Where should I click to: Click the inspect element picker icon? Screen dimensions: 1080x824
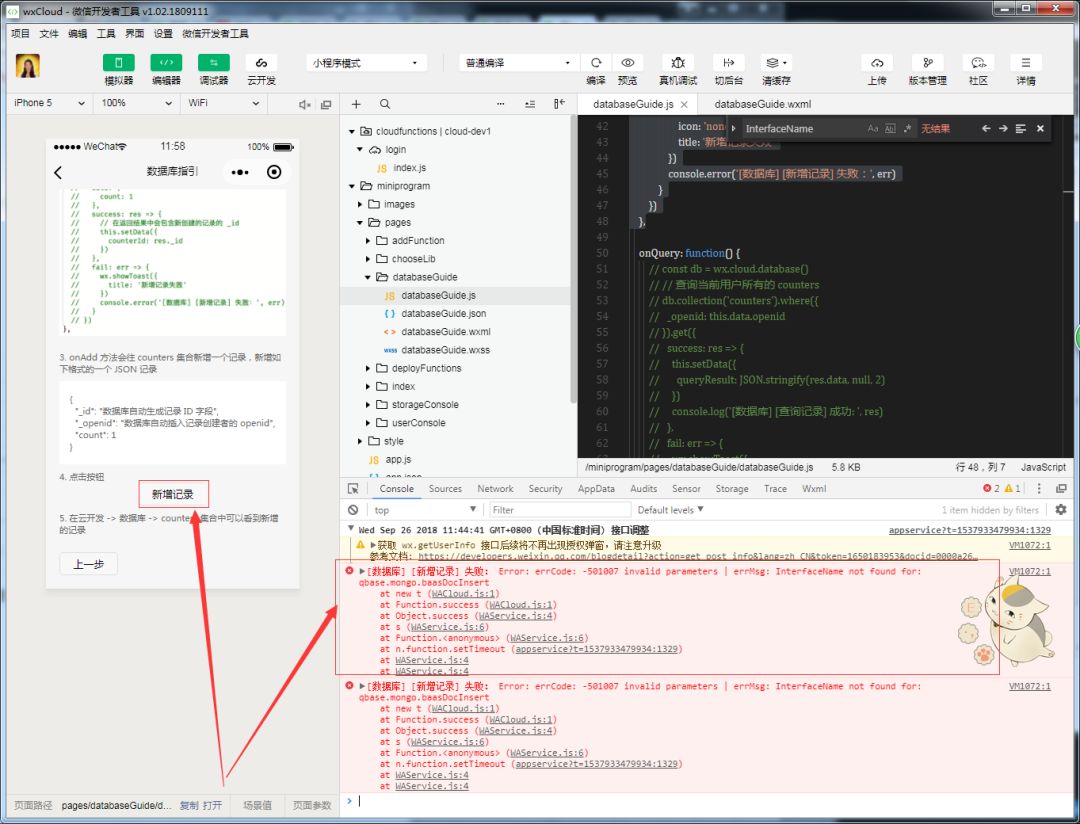353,488
